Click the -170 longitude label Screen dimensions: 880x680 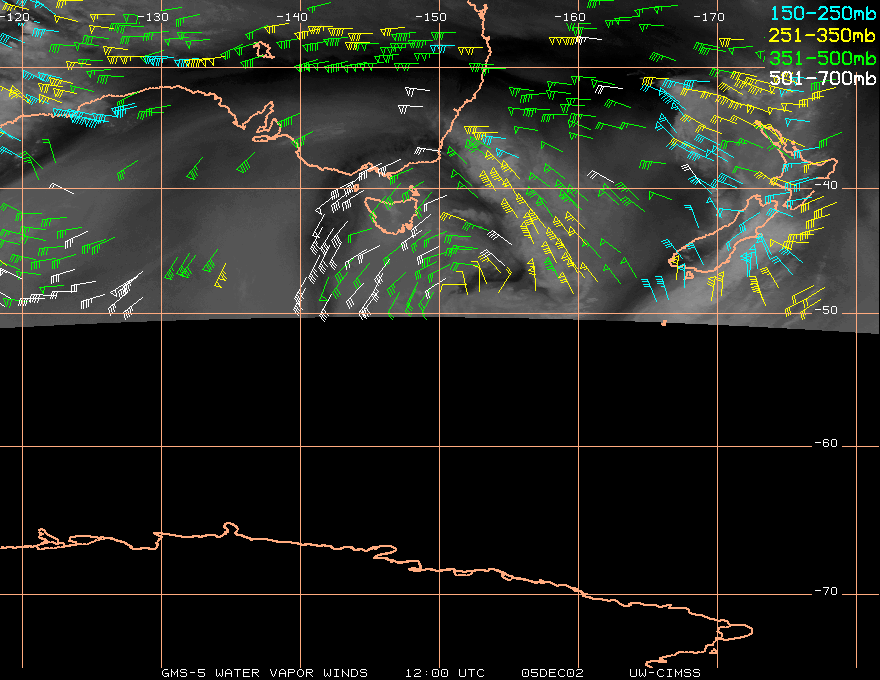click(x=709, y=17)
